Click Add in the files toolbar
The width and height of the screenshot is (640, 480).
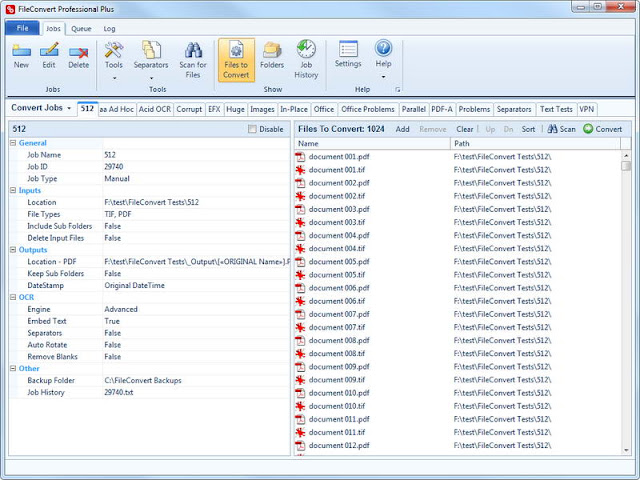click(x=402, y=129)
